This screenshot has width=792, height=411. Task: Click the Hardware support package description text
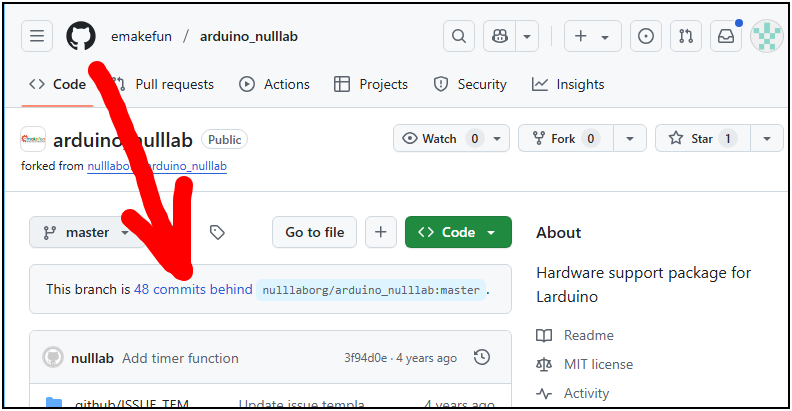click(644, 285)
